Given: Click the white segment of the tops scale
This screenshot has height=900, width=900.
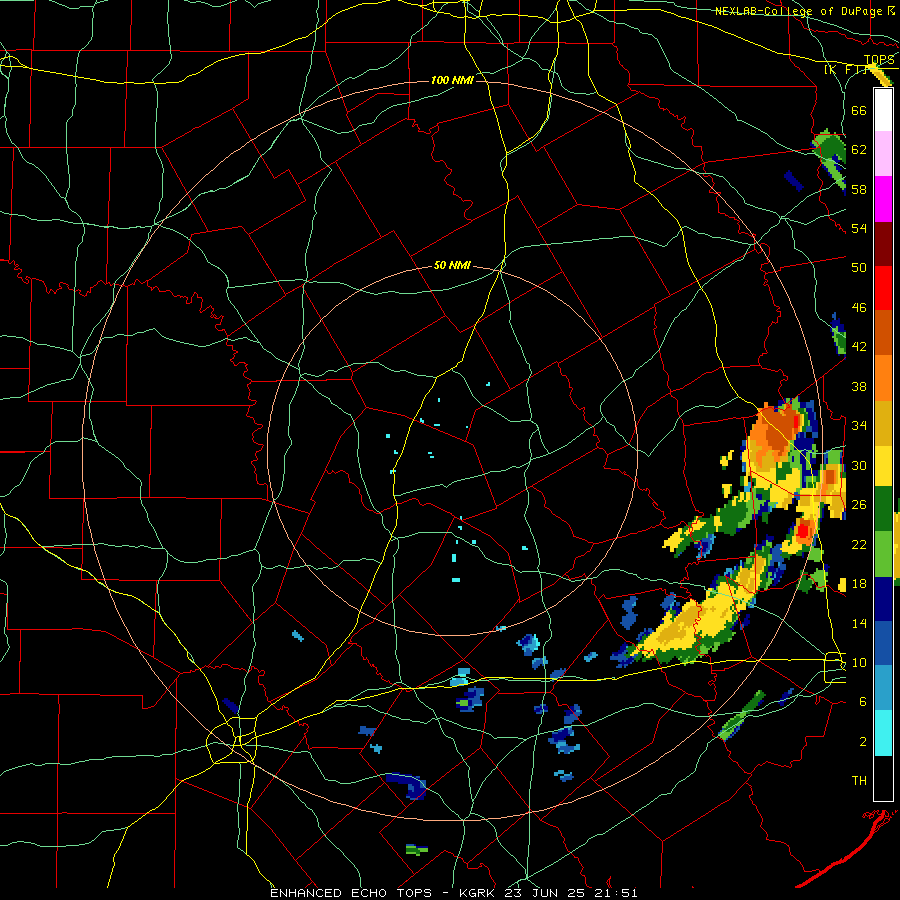Looking at the screenshot, I should point(883,110).
